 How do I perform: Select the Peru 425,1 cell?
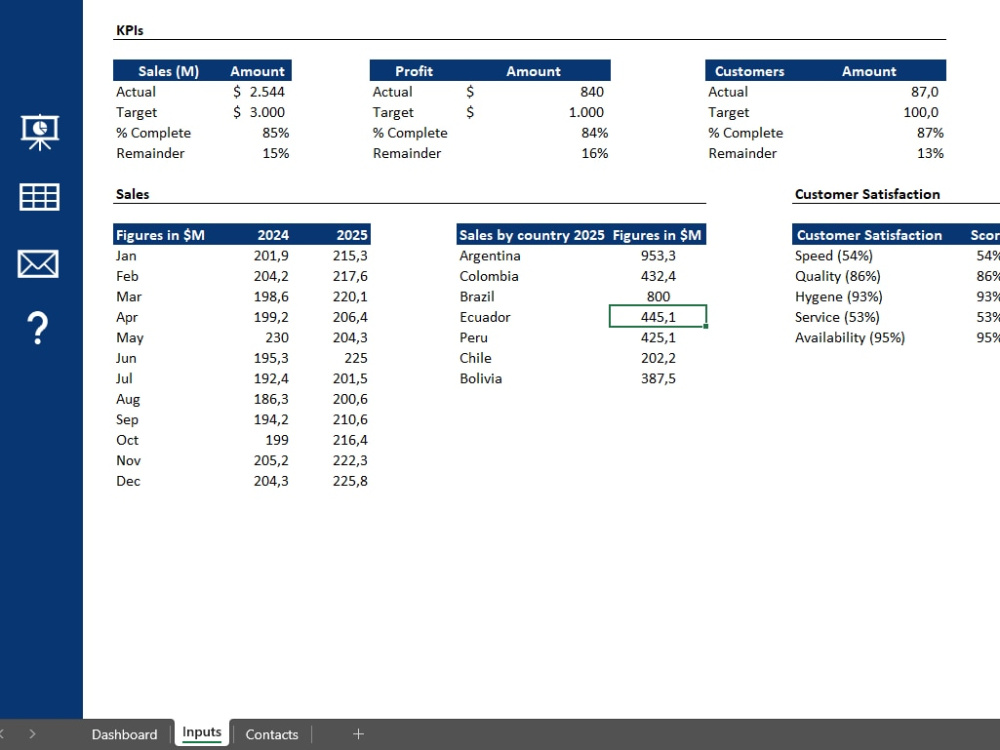(x=658, y=337)
